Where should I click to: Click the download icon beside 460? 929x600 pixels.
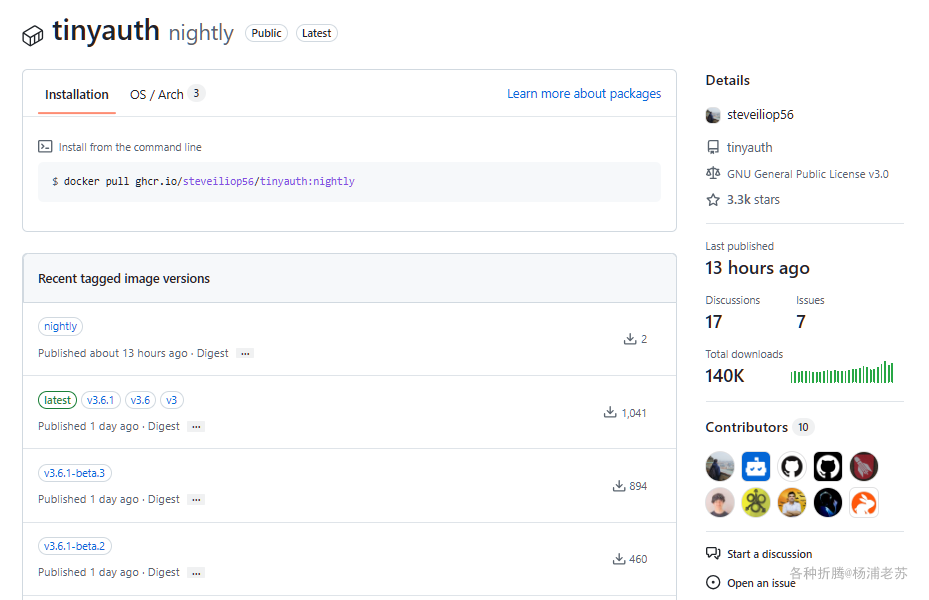point(619,559)
